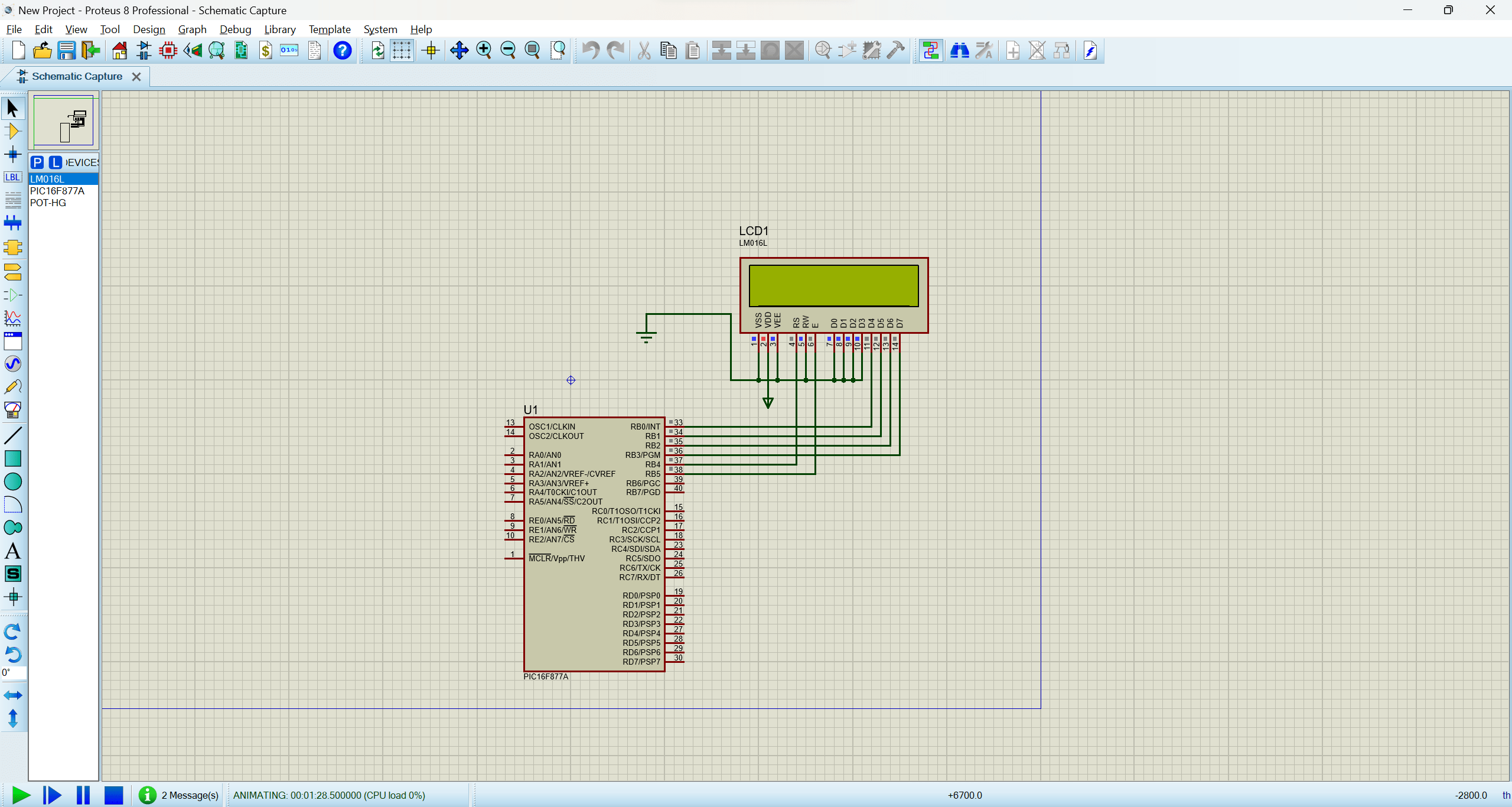
Task: Select the 2D text tool A
Action: [12, 551]
